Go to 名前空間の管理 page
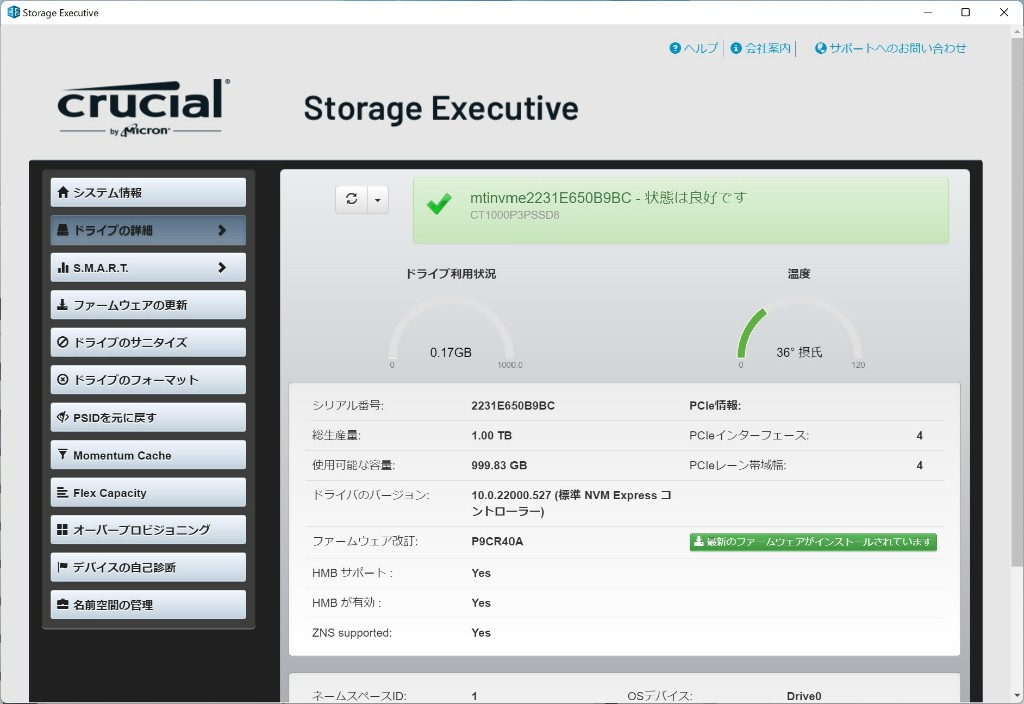The image size is (1024, 704). 148,605
